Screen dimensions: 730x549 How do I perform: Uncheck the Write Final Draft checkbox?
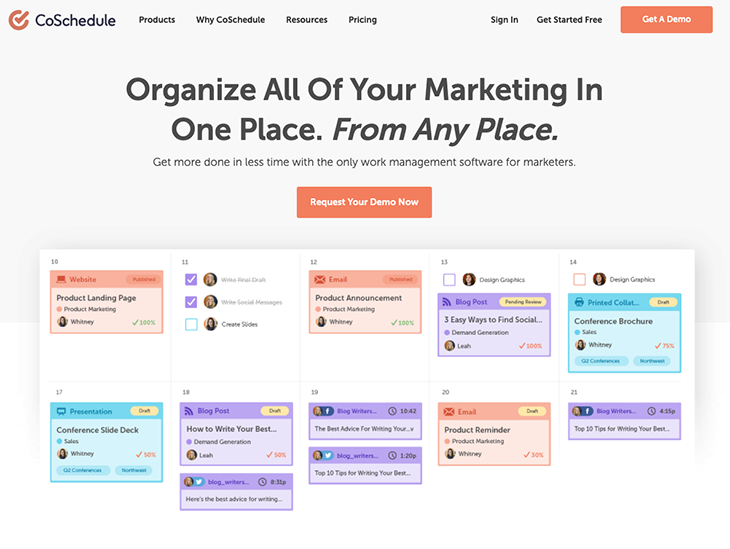click(x=191, y=279)
